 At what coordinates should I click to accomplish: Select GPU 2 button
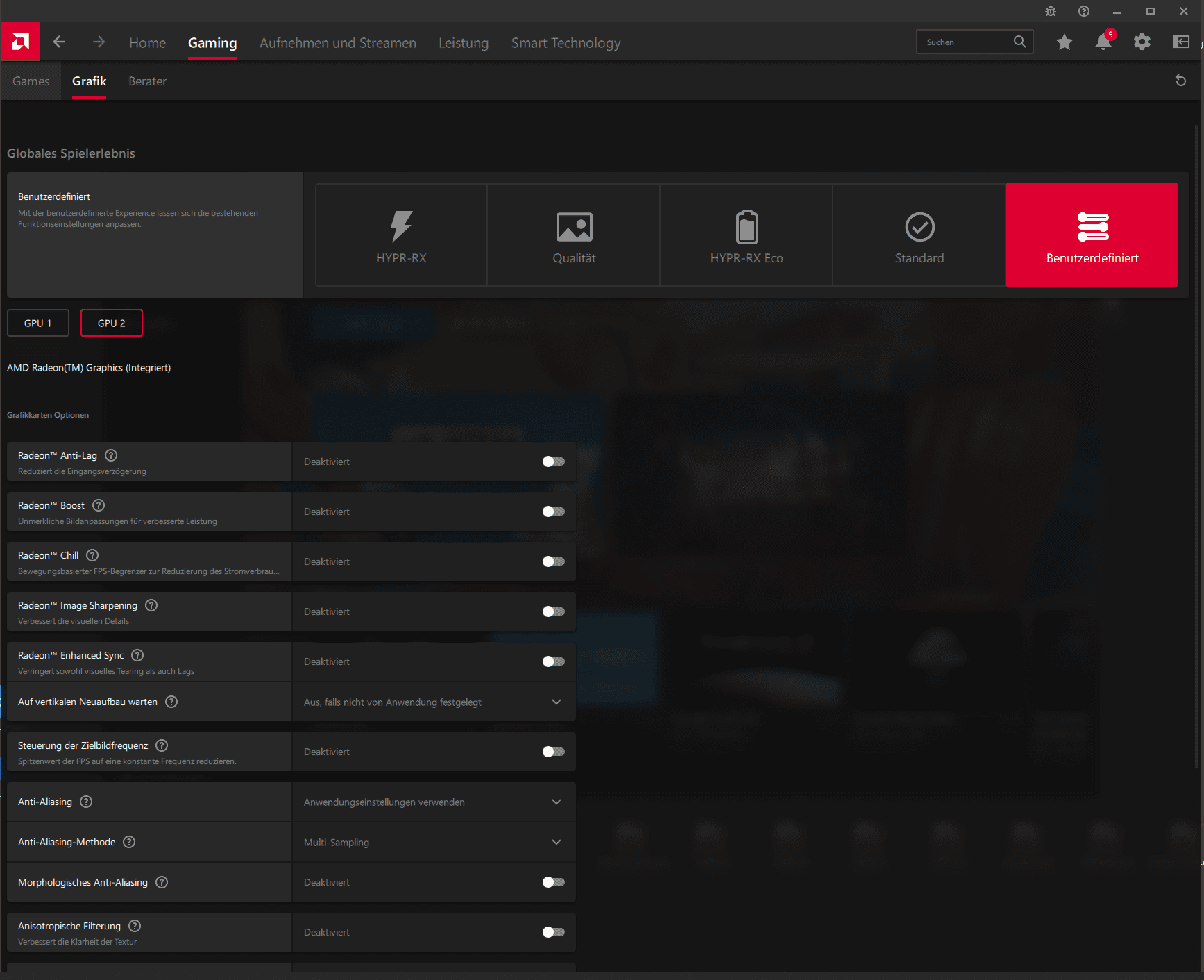(112, 323)
